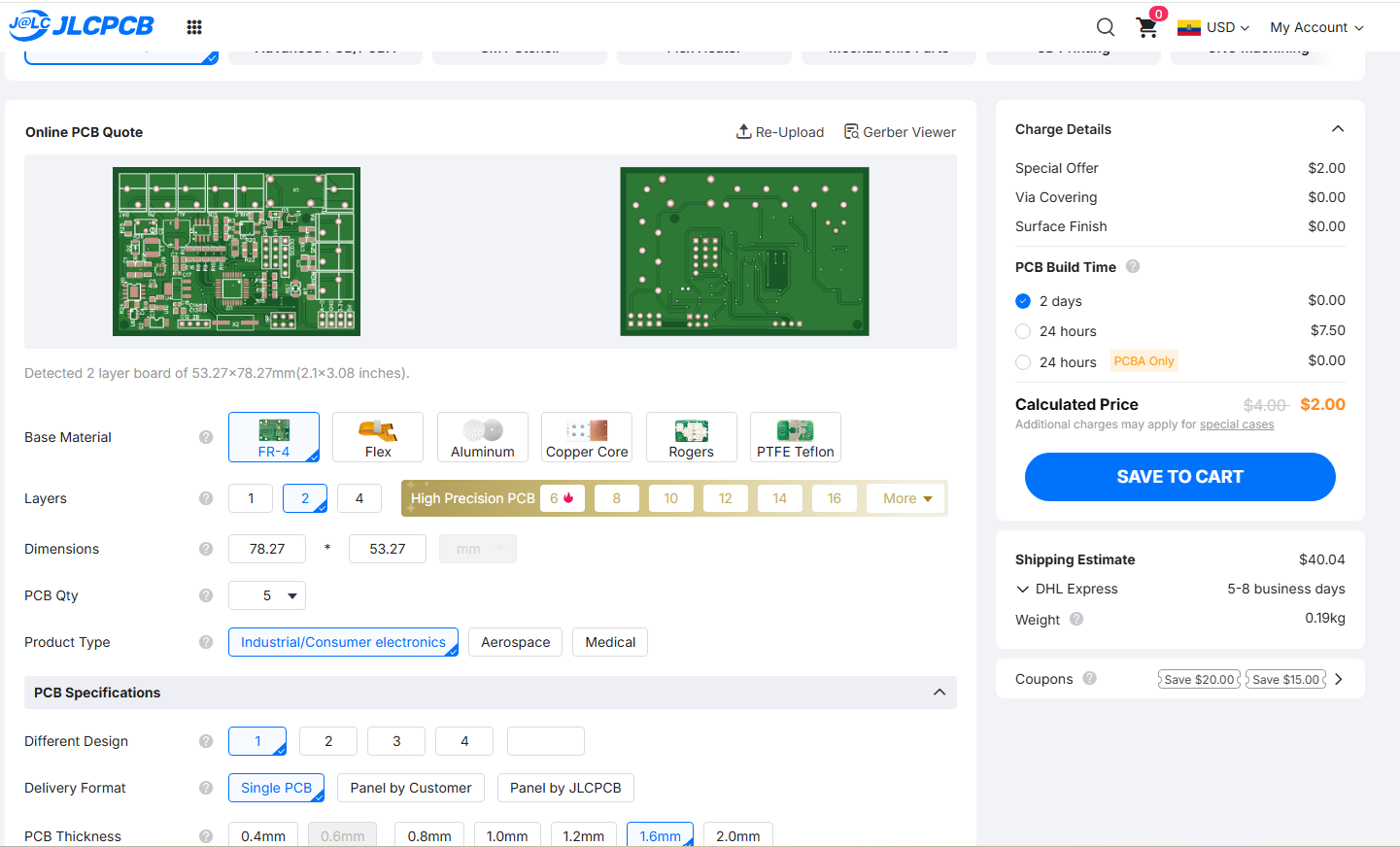Select Panel by Customer format

[x=411, y=788]
